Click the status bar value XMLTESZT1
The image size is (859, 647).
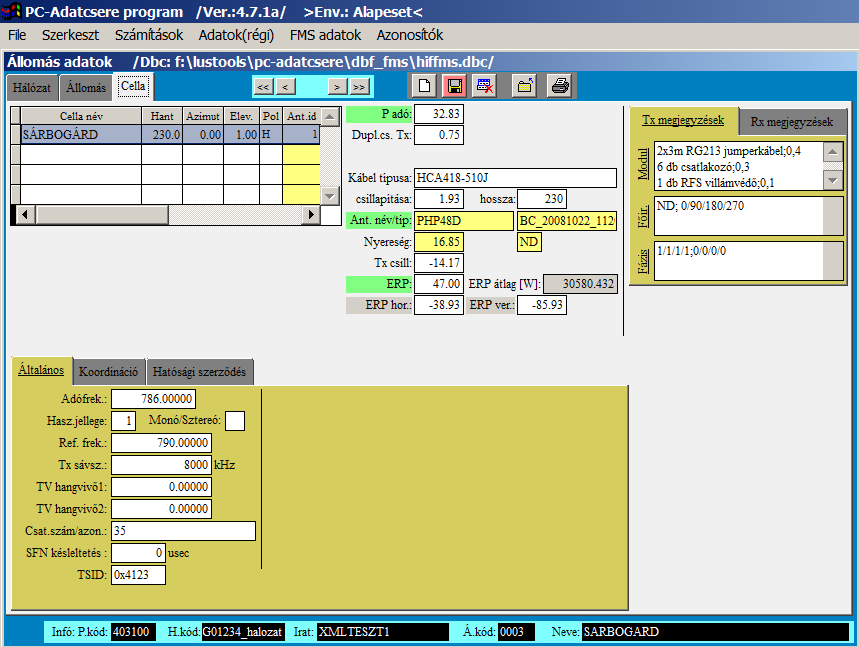[x=382, y=632]
